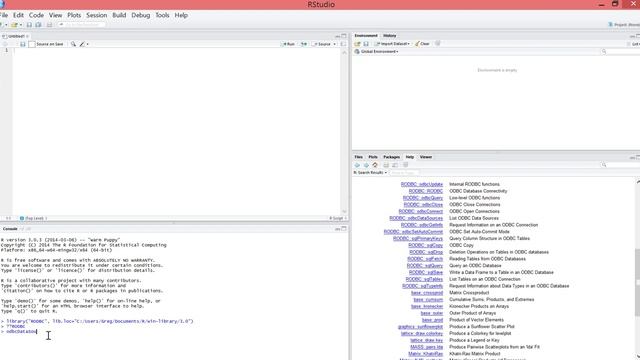
Task: Go forward in Help pane
Action: [x=366, y=165]
